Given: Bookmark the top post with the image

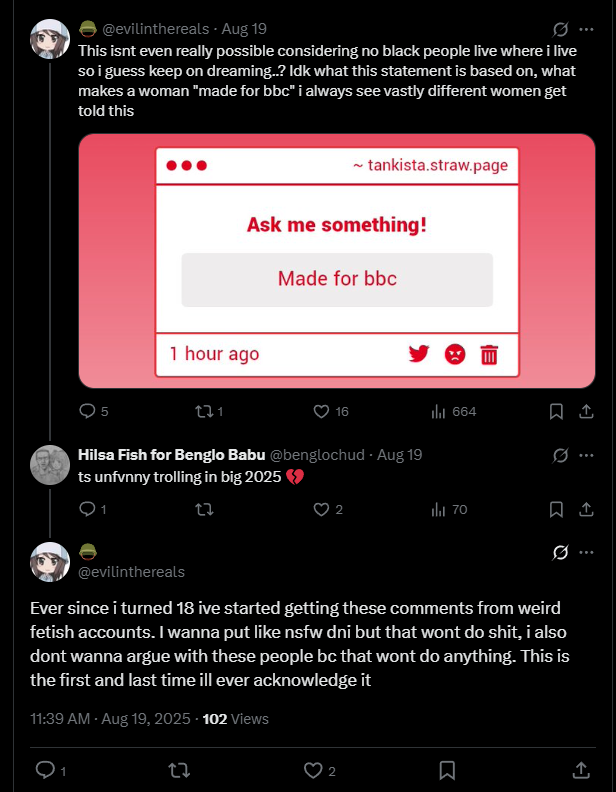Looking at the screenshot, I should 557,411.
